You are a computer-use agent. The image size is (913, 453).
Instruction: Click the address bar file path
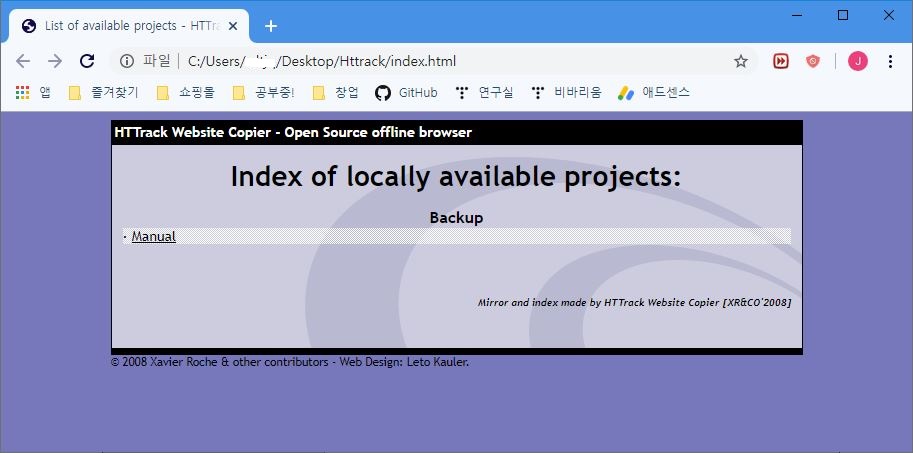point(322,61)
